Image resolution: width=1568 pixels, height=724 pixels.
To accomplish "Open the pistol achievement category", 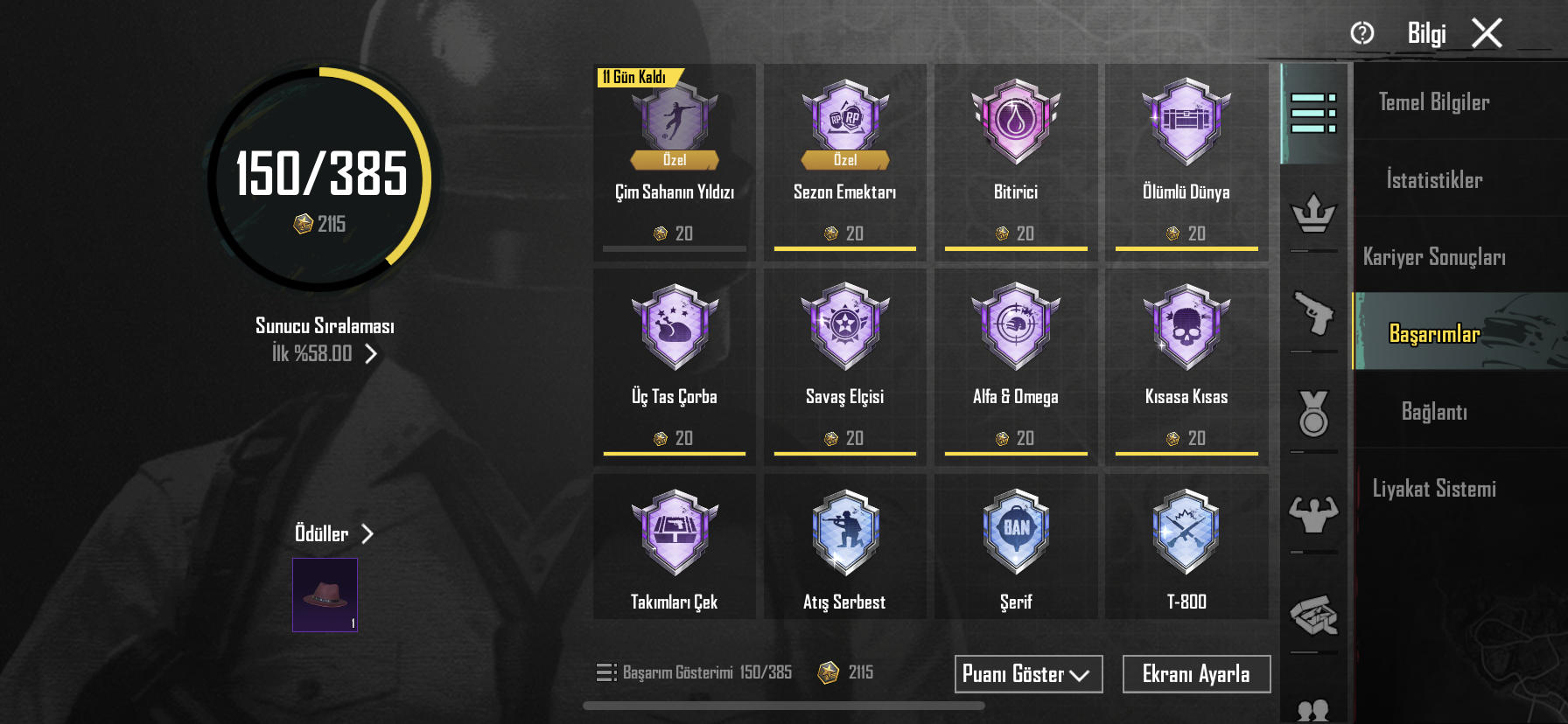I will tap(1313, 313).
